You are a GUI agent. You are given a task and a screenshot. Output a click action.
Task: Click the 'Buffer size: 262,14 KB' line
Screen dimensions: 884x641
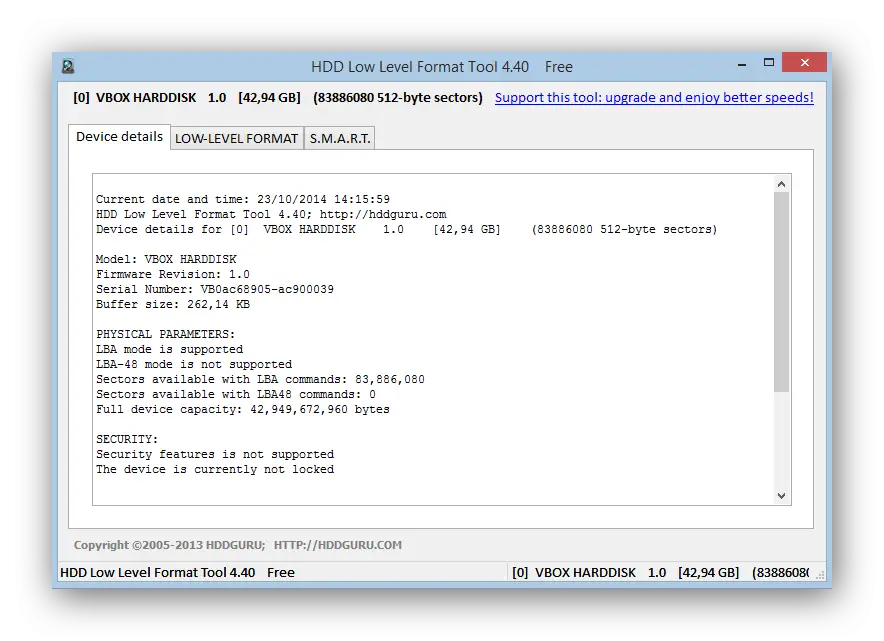[x=173, y=304]
